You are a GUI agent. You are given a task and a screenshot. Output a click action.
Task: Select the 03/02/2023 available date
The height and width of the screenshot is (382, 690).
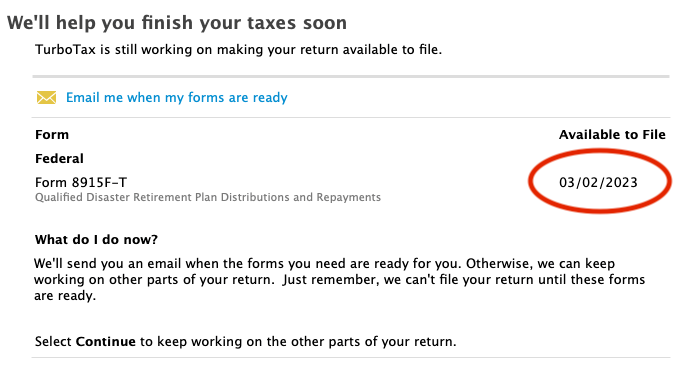click(x=598, y=182)
